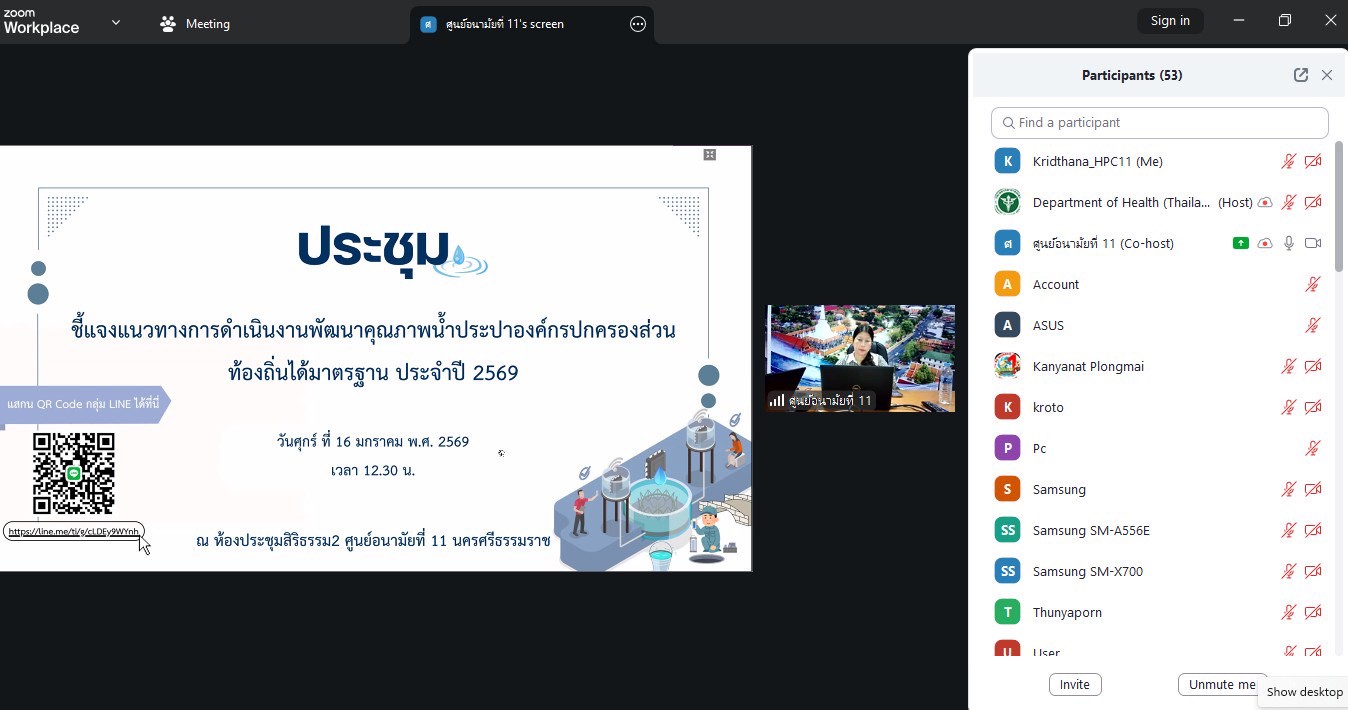
Task: Click the muted mic icon for Kridthana_HPC11
Action: 1289,161
